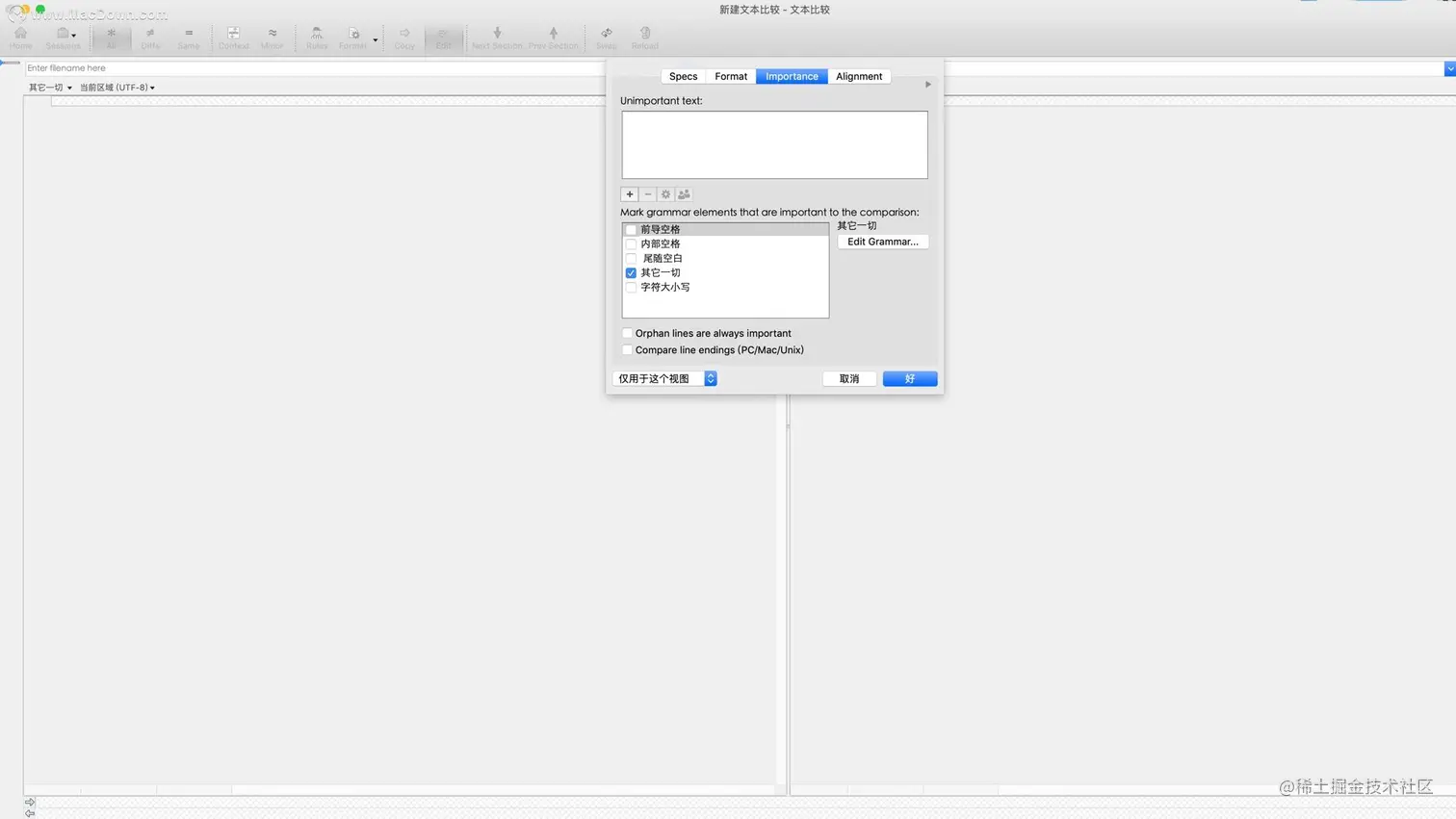Expand the Format toolbar dropdown arrow
1456x819 pixels.
(x=376, y=40)
